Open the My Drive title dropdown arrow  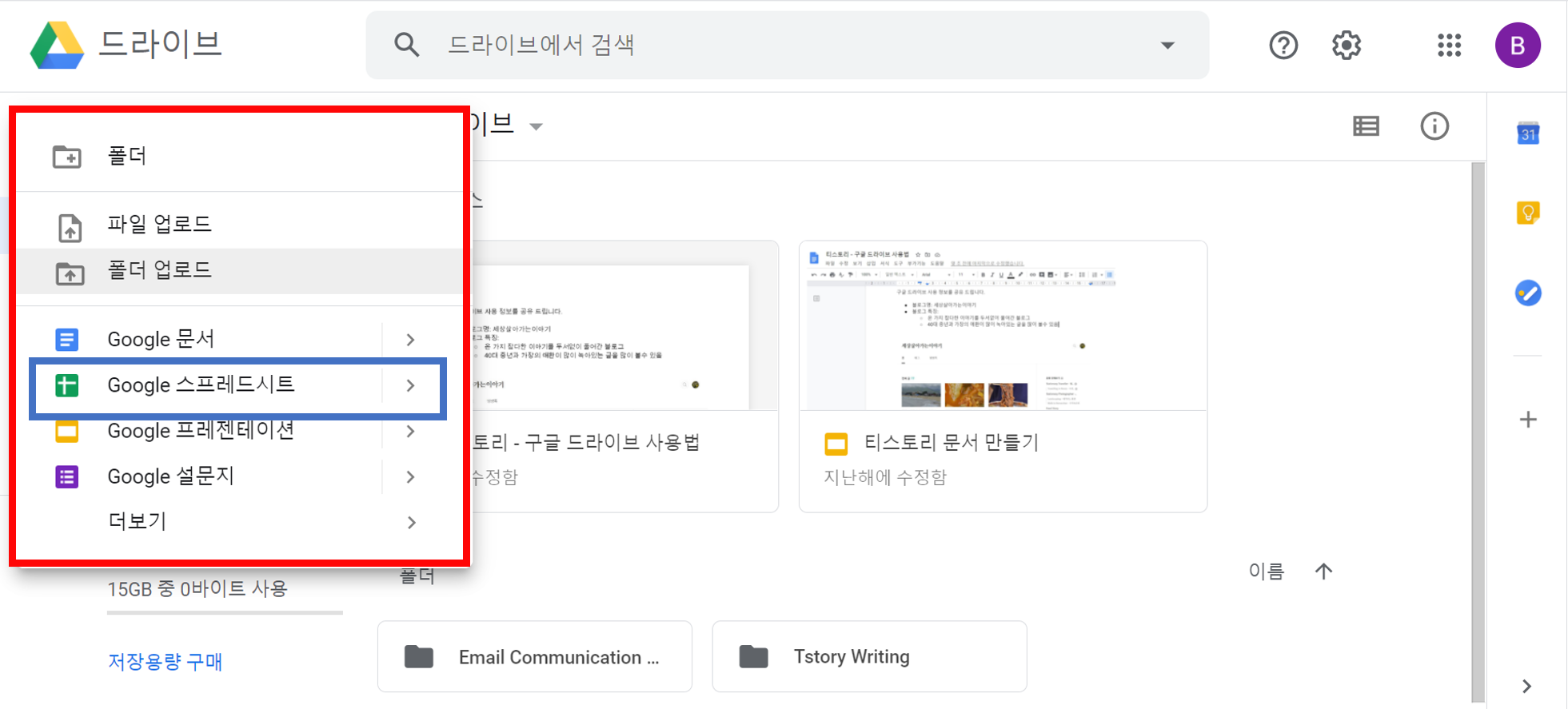(x=536, y=127)
